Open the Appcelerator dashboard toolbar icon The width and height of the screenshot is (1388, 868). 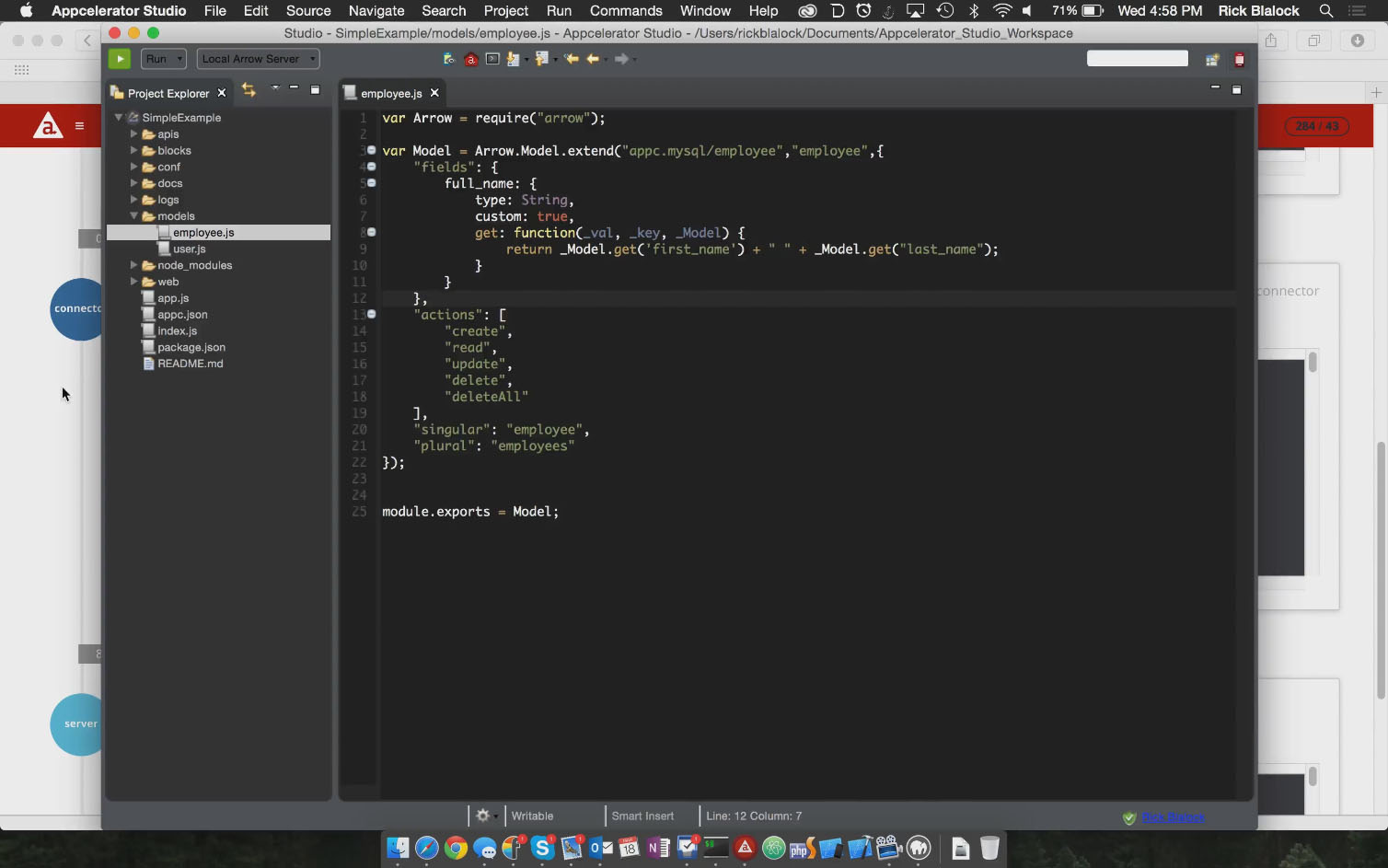[471, 59]
